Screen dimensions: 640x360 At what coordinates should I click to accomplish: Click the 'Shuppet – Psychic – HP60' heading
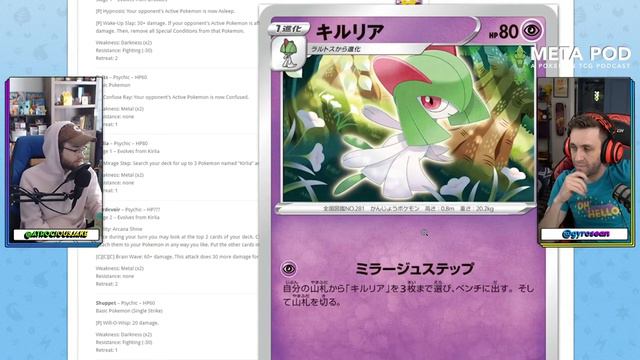[x=125, y=303]
